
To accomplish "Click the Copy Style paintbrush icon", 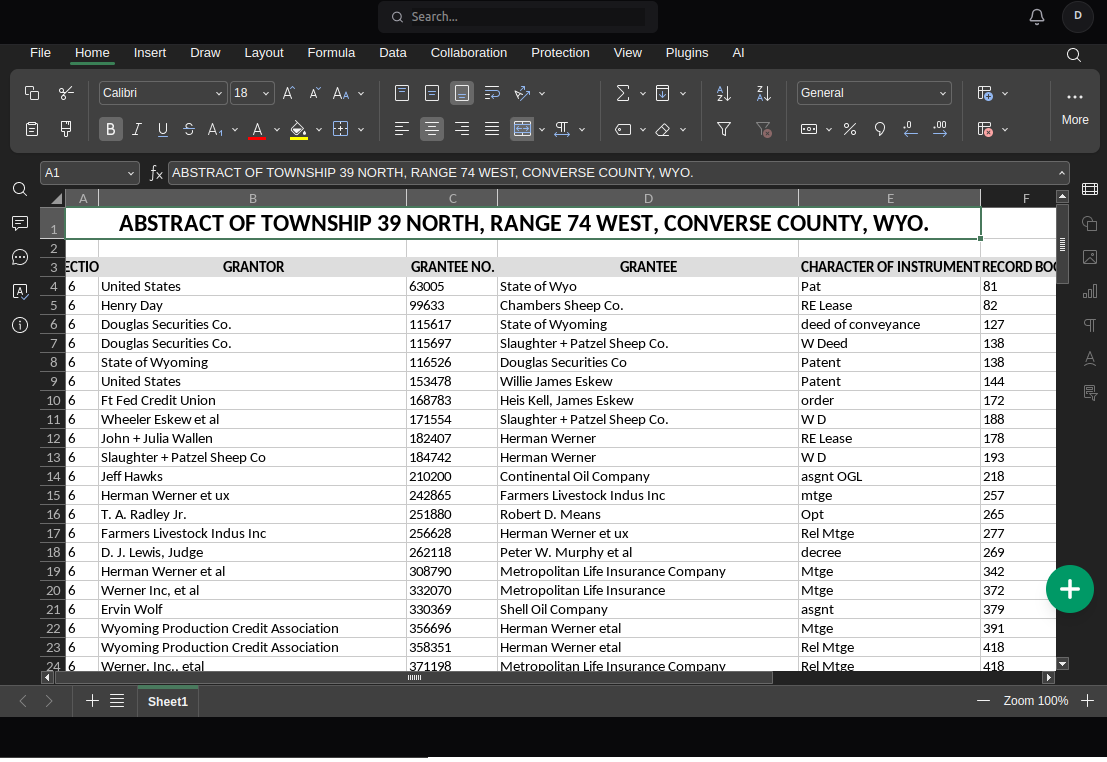I will point(66,129).
